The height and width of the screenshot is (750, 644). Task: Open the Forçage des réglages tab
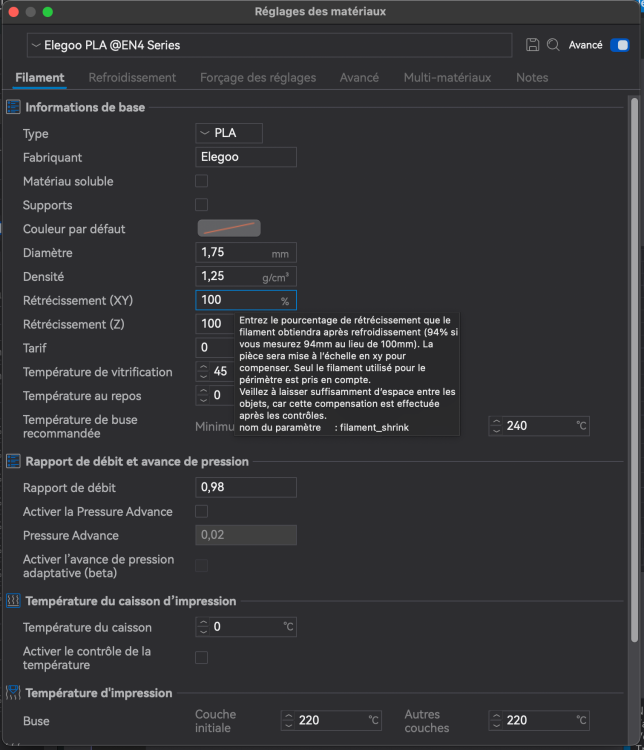(x=258, y=77)
